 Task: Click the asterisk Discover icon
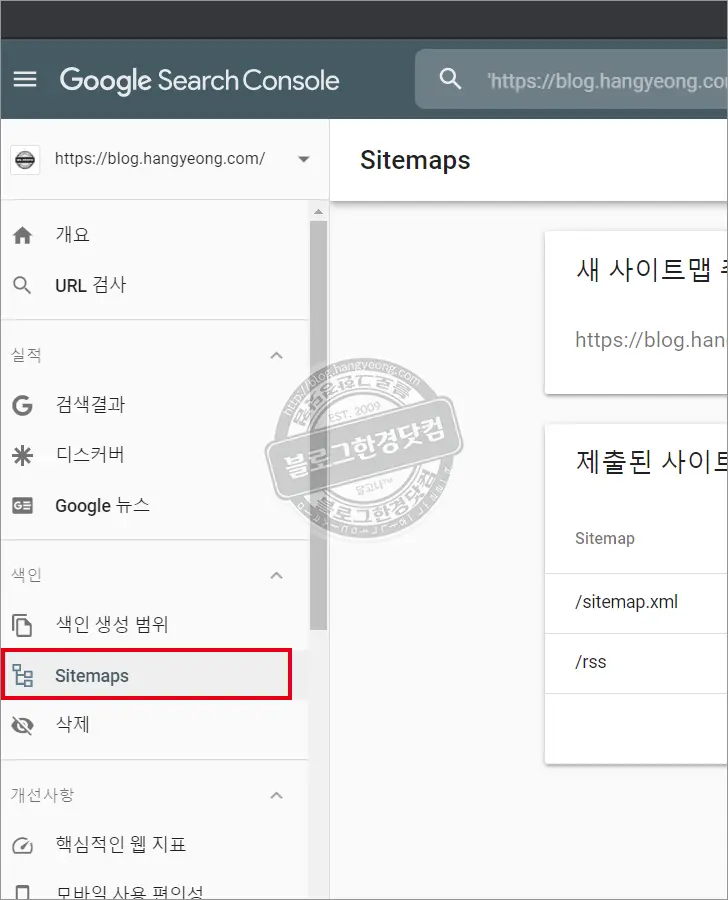pyautogui.click(x=22, y=456)
